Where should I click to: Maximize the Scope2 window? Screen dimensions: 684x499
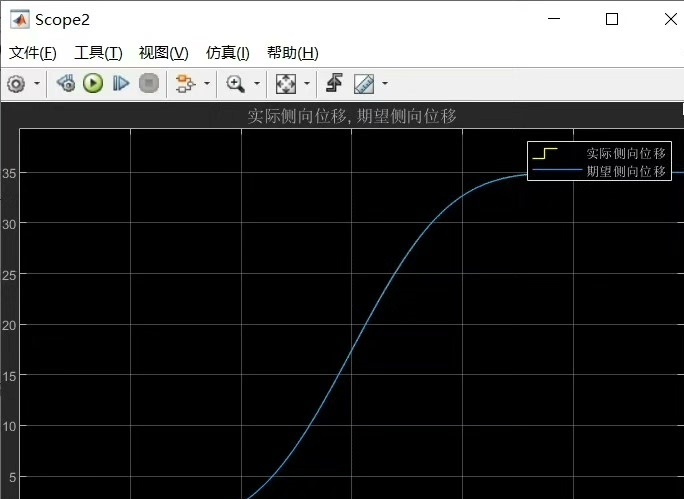point(612,19)
